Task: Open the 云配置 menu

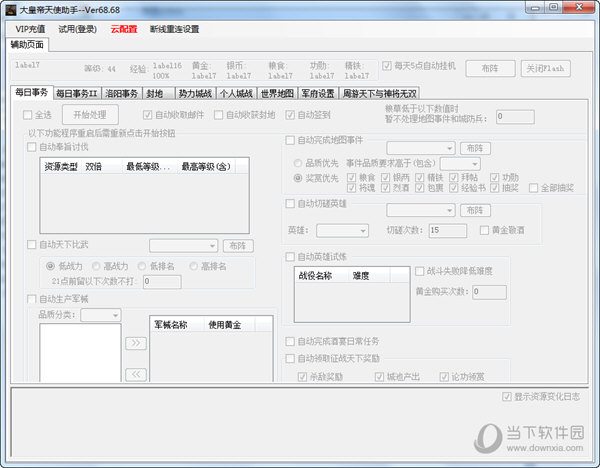Action: pyautogui.click(x=124, y=29)
